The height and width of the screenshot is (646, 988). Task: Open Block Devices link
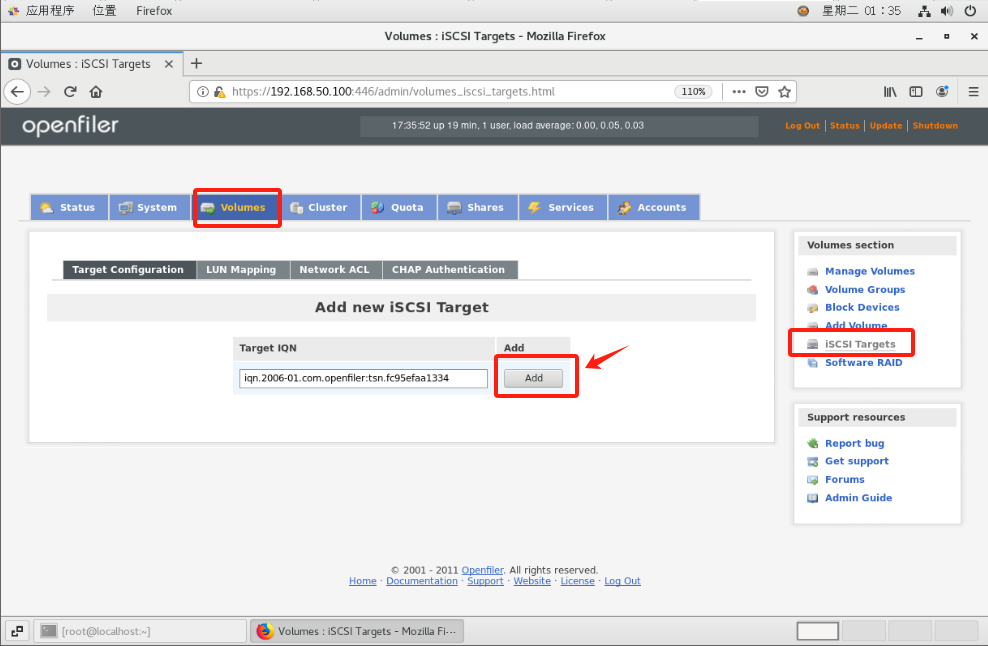pos(862,308)
